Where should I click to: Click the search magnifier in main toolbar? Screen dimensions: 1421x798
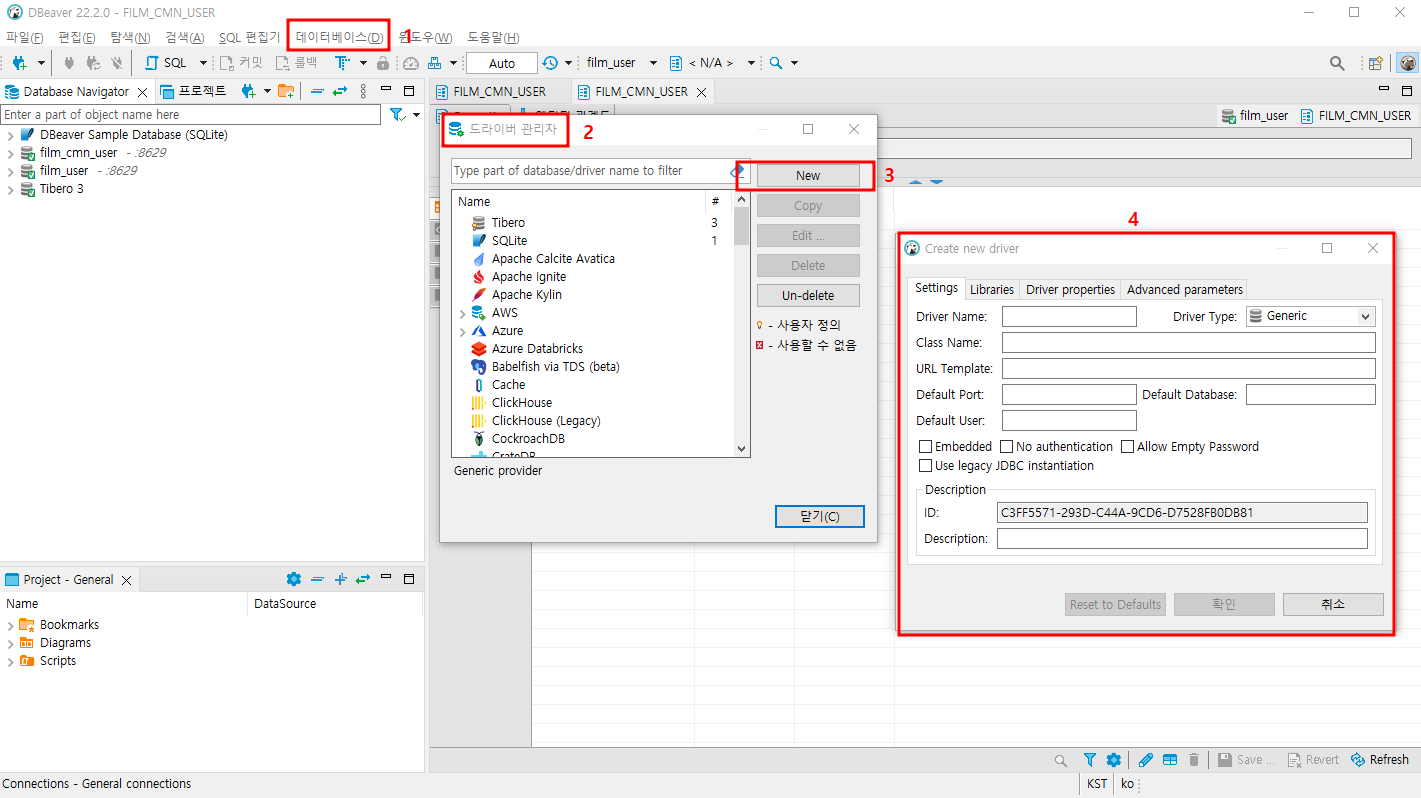[x=776, y=63]
